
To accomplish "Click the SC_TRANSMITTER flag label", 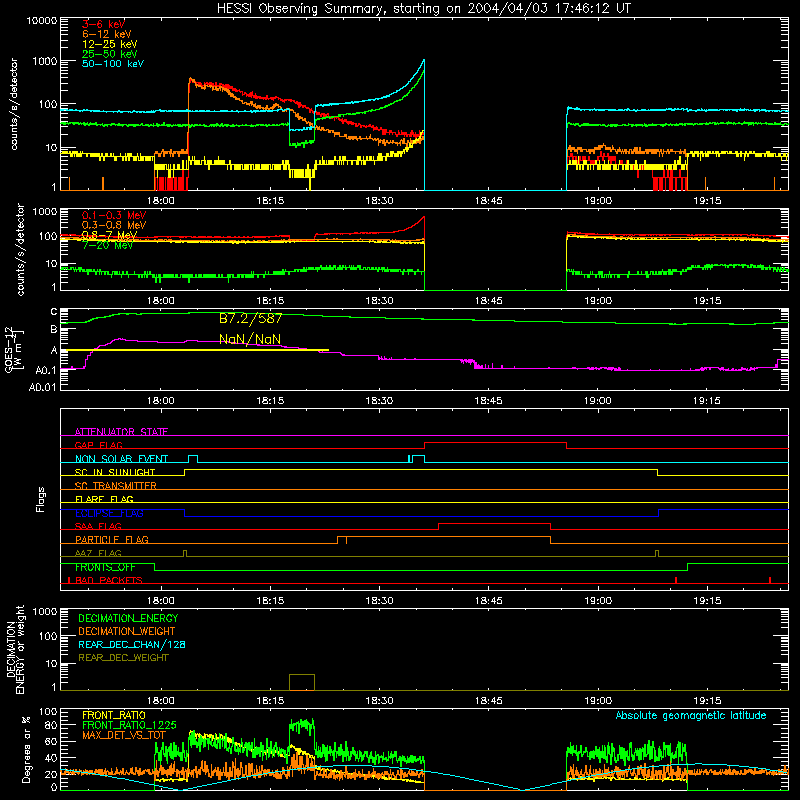I will coord(116,486).
